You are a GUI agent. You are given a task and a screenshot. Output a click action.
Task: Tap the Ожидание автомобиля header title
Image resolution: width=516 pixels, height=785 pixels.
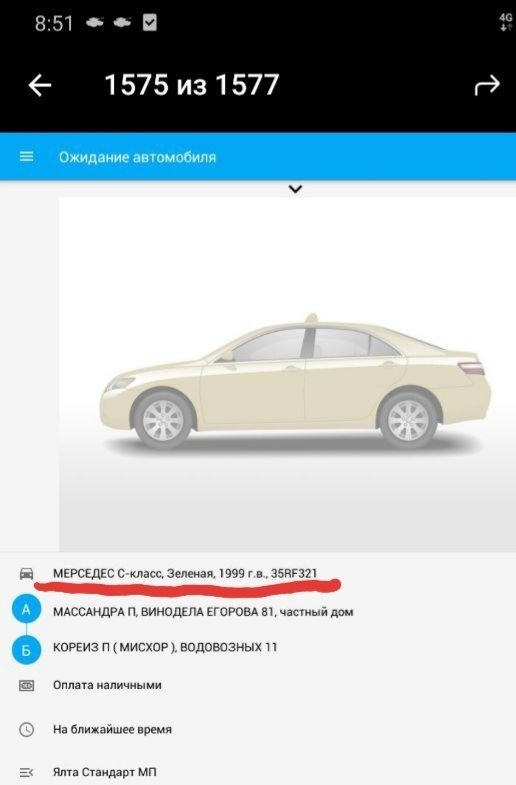pos(138,157)
